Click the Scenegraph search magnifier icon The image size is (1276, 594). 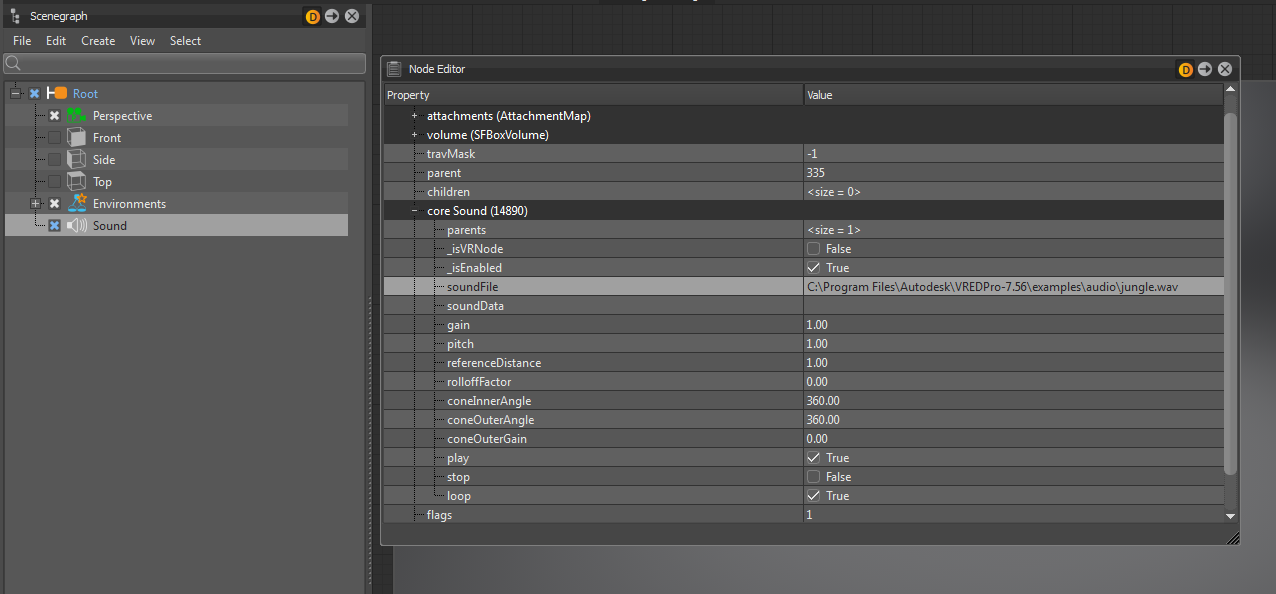coord(13,63)
